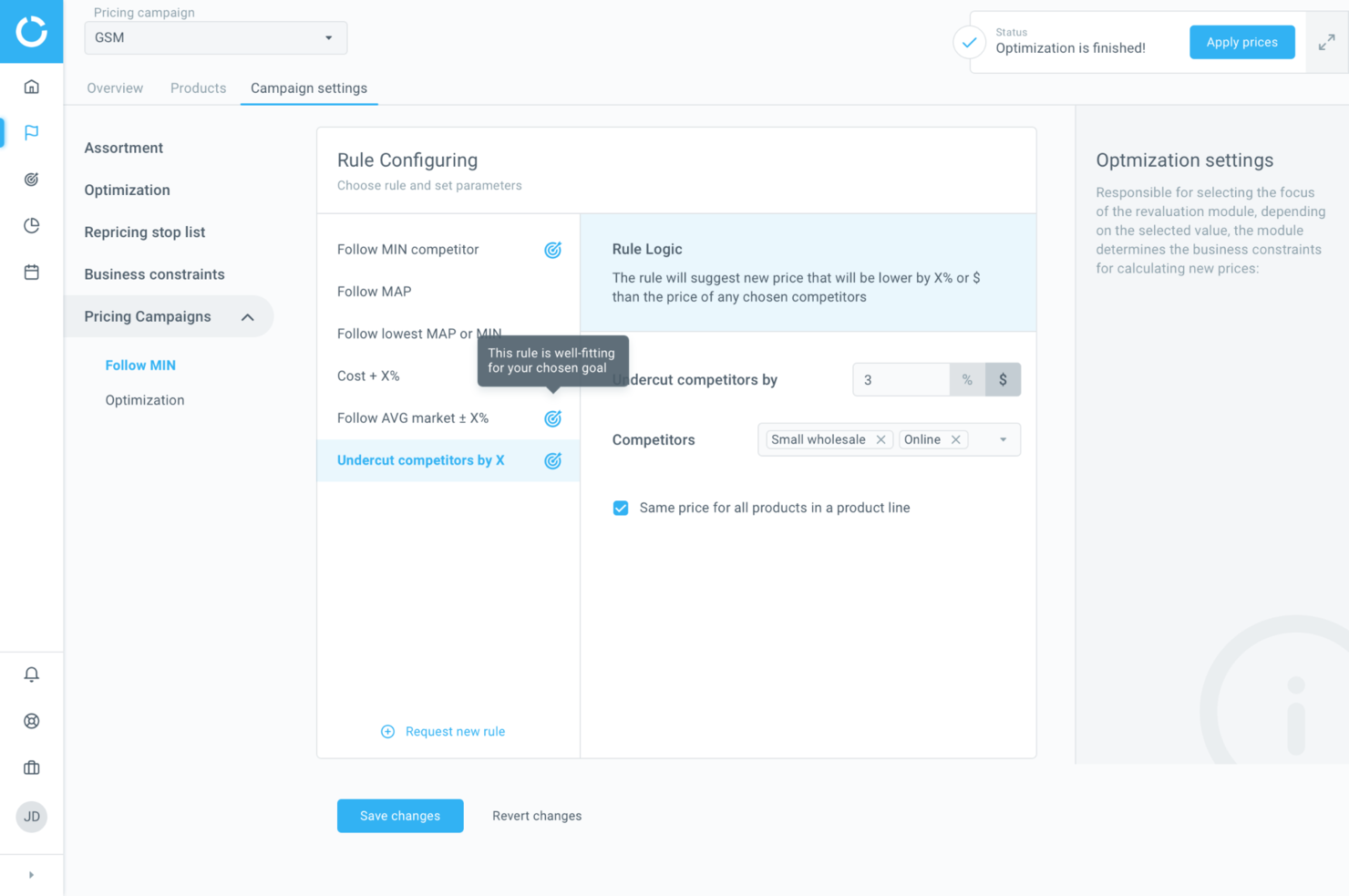
Task: Click the Small wholesale tag label
Action: (x=818, y=439)
